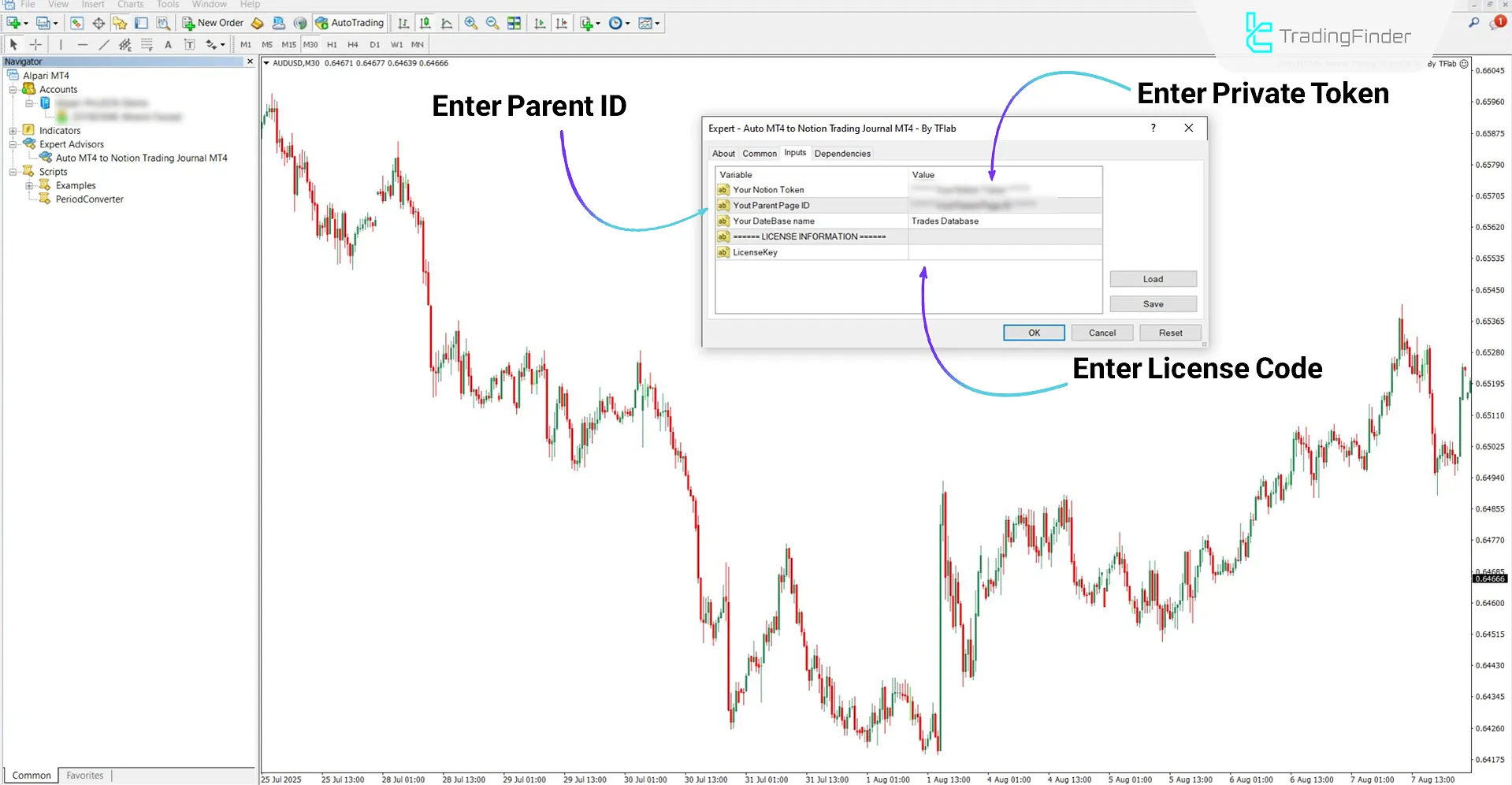
Task: Expand the Examples node under Scripts
Action: (x=29, y=185)
